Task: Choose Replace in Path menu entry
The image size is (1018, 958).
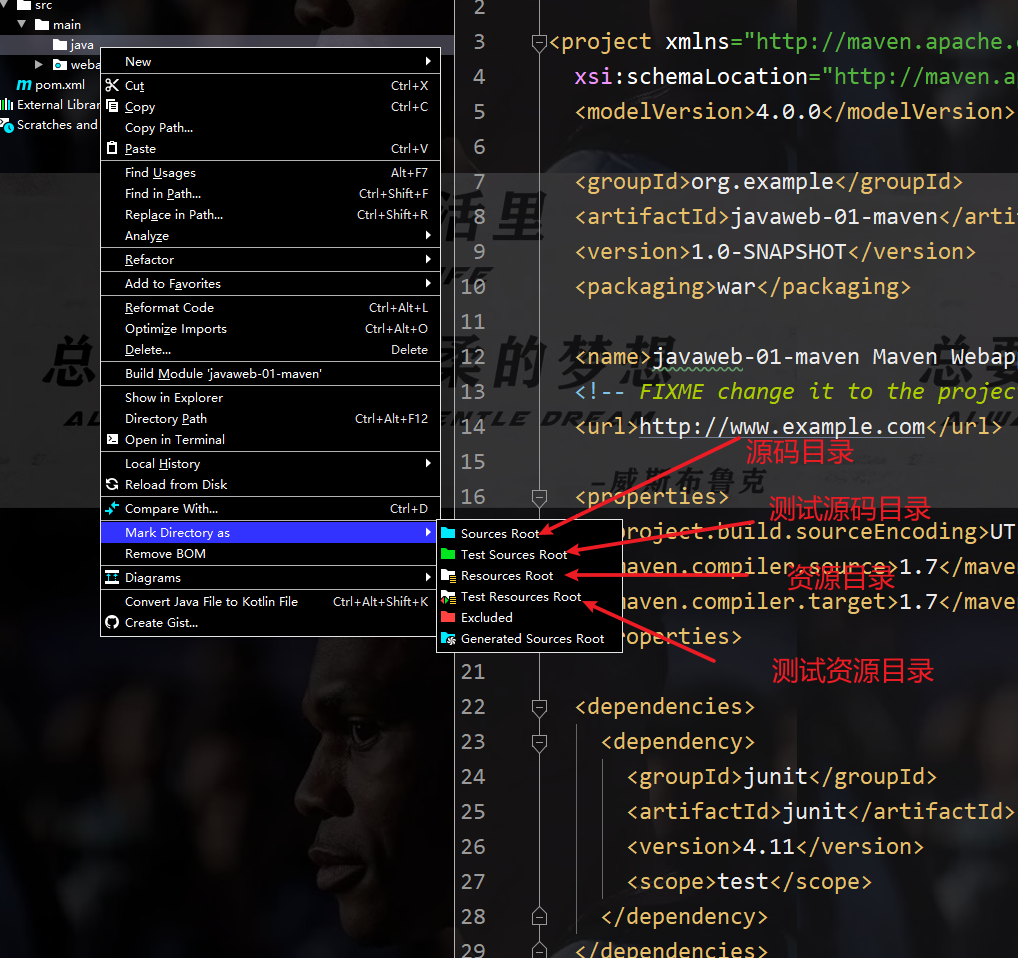Action: click(x=271, y=214)
